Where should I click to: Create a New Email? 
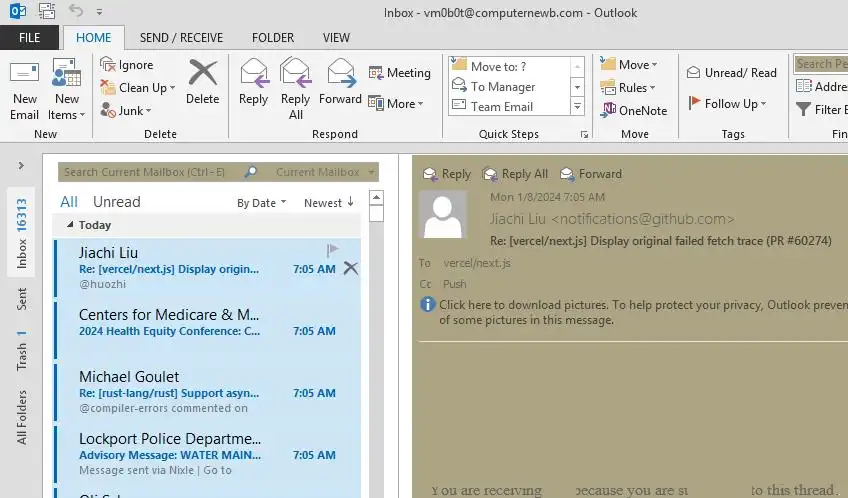pos(24,90)
